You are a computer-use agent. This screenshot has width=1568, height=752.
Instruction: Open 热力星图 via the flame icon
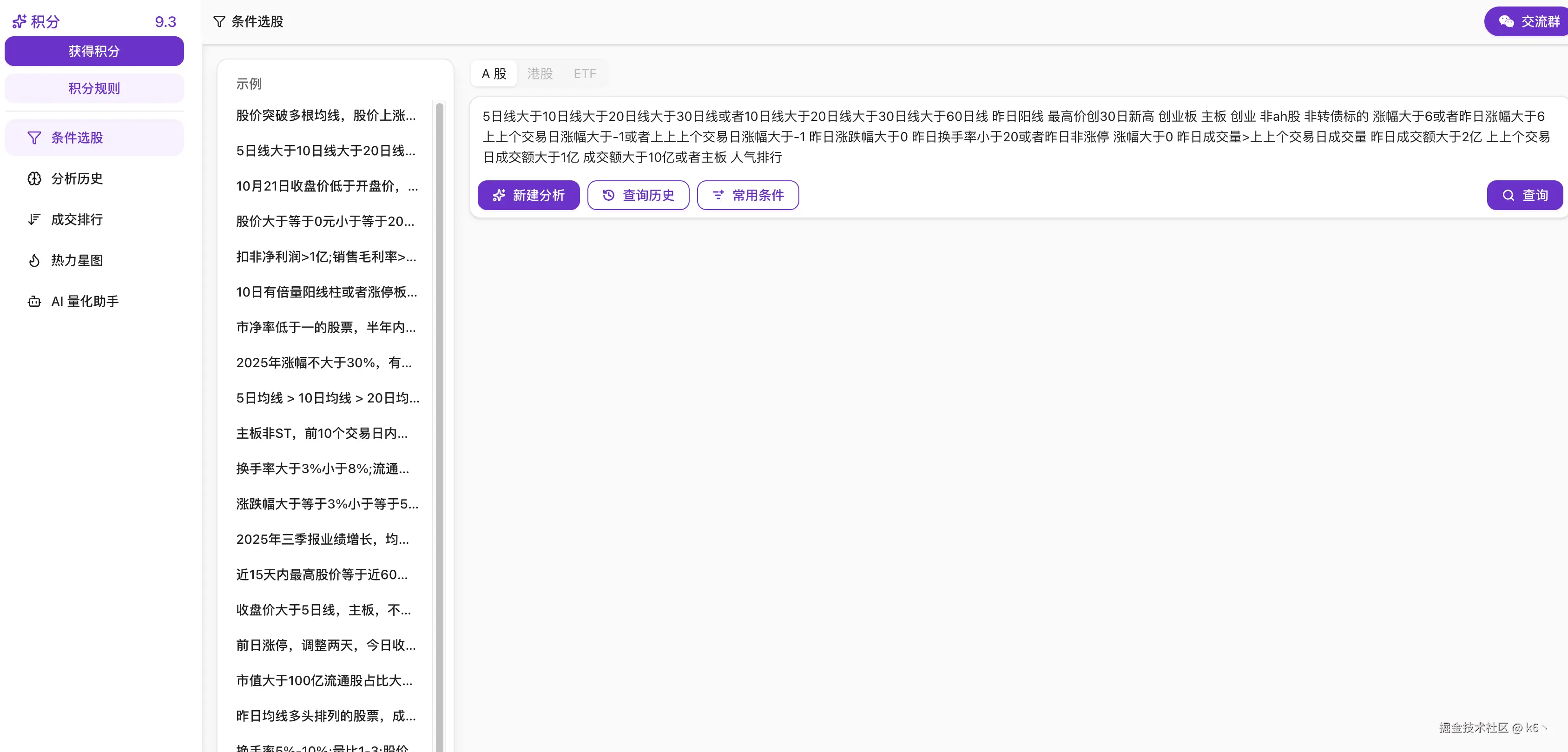click(35, 260)
